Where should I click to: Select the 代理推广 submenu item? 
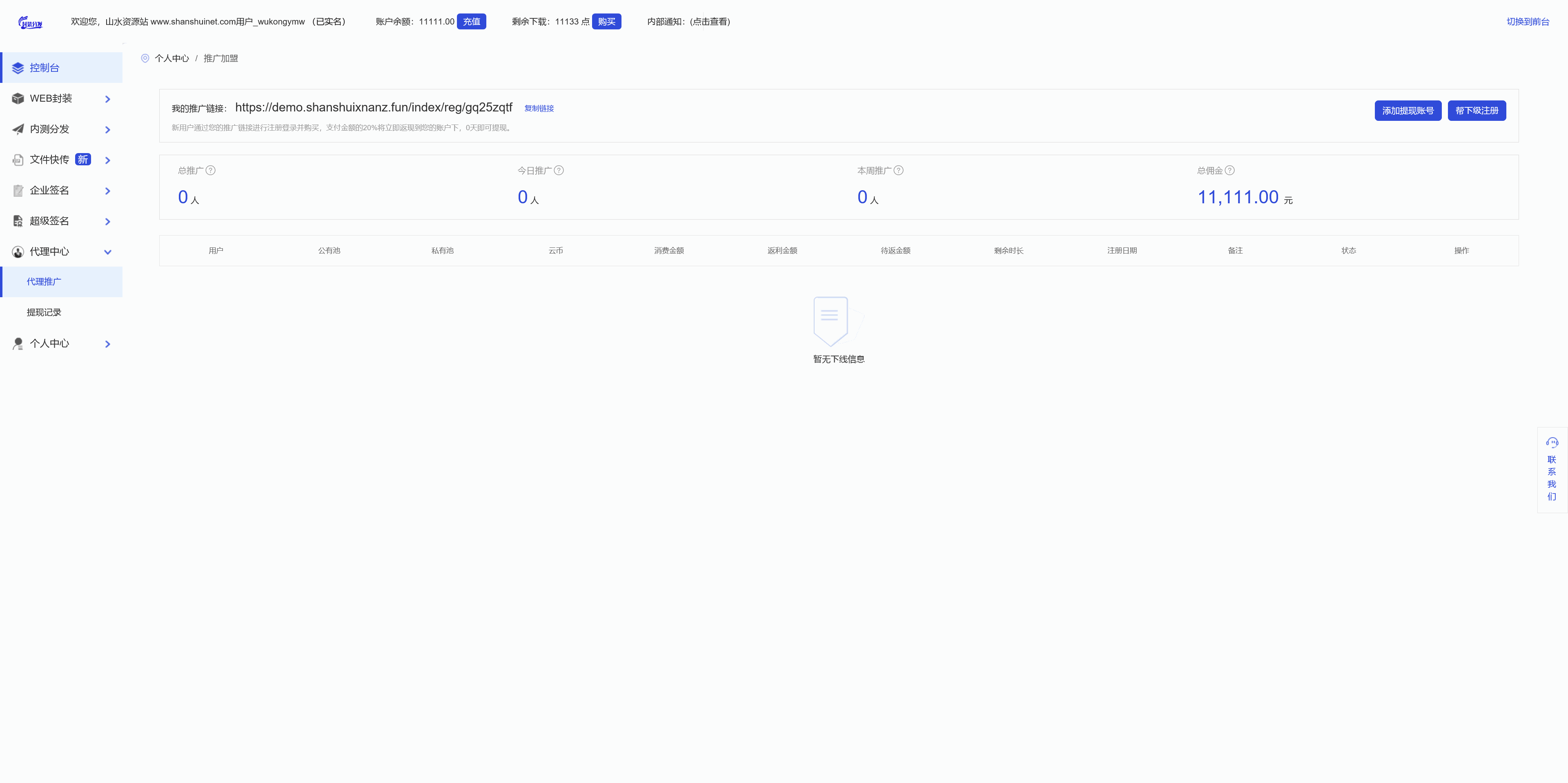click(44, 282)
